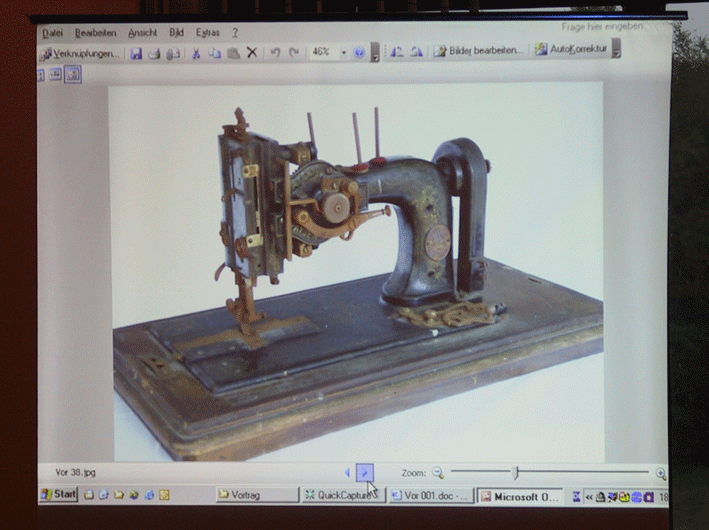Click the Save floppy disk icon
This screenshot has height=530, width=709.
[x=136, y=53]
